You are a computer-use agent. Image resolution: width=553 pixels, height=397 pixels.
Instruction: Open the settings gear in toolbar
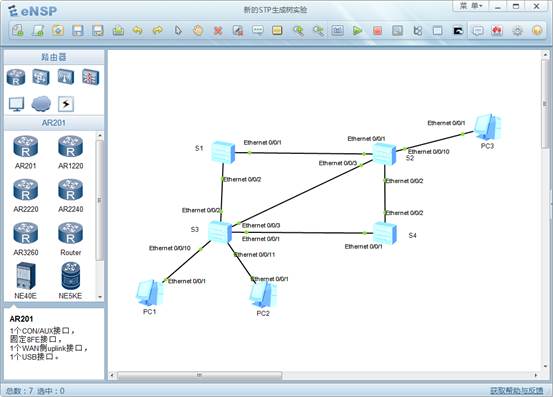[517, 31]
